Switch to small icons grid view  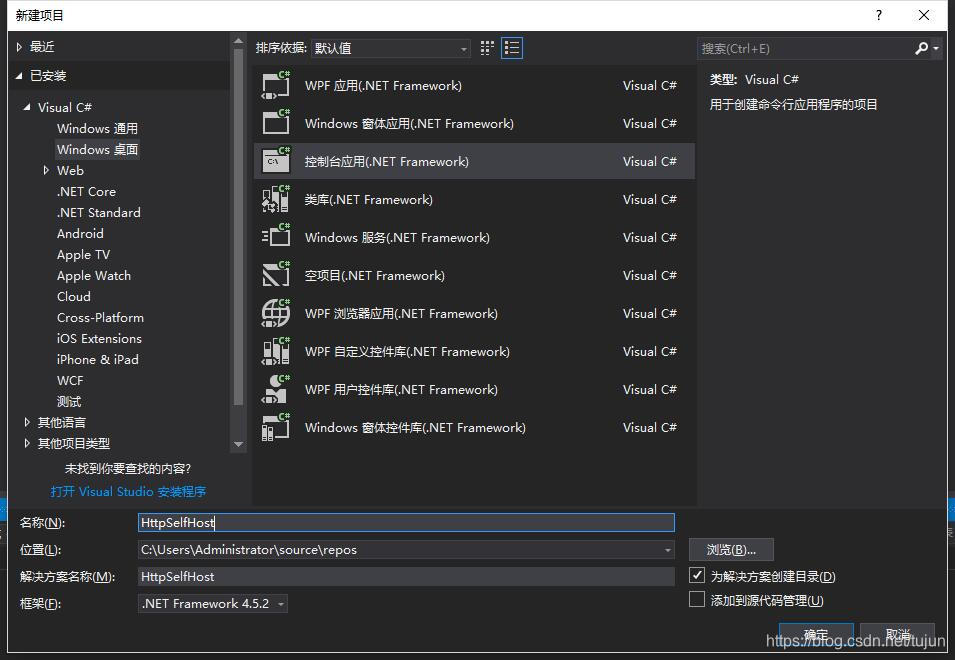(487, 48)
